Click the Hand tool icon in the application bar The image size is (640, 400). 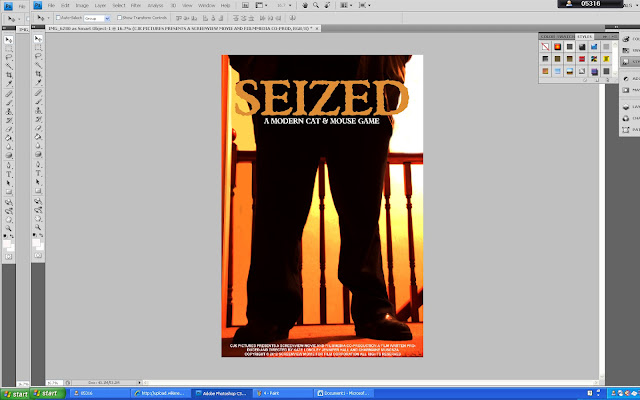tap(305, 5)
